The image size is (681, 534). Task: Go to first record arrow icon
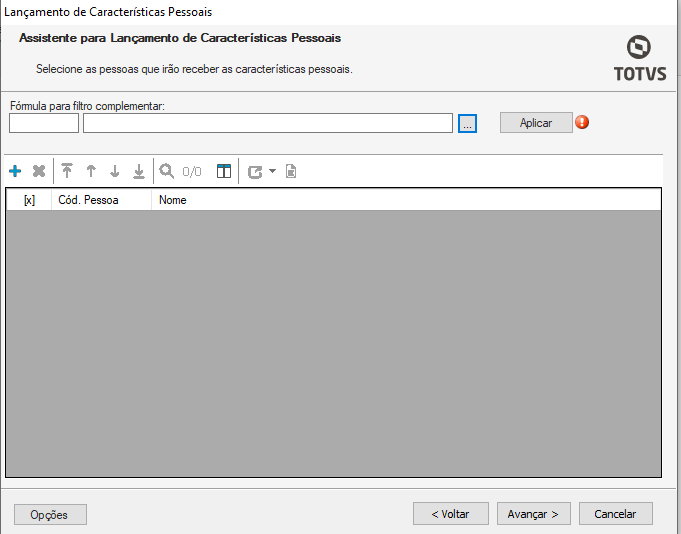coord(67,172)
